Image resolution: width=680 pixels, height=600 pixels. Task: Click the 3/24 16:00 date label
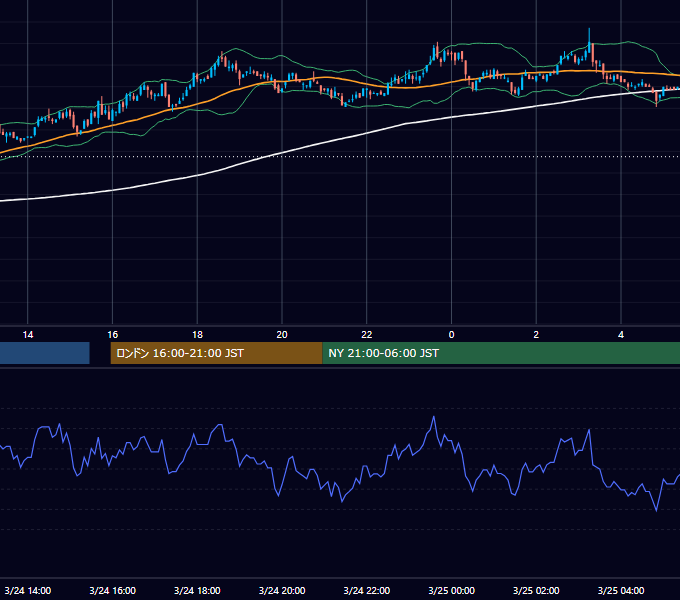coord(112,590)
